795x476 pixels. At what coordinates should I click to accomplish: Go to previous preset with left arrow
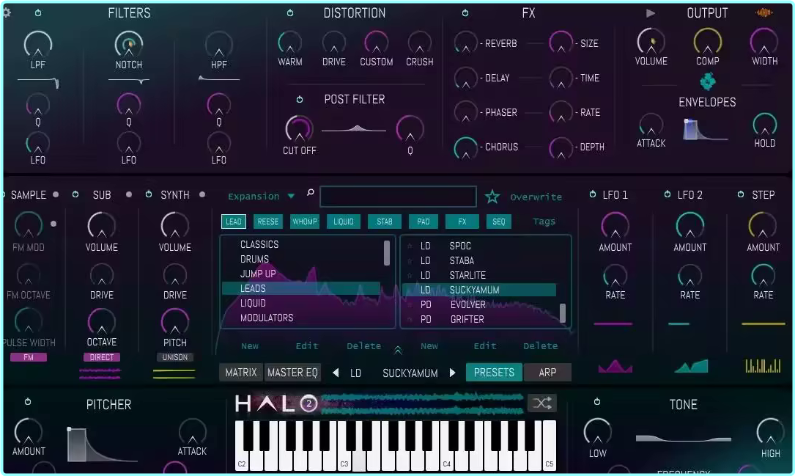click(336, 373)
